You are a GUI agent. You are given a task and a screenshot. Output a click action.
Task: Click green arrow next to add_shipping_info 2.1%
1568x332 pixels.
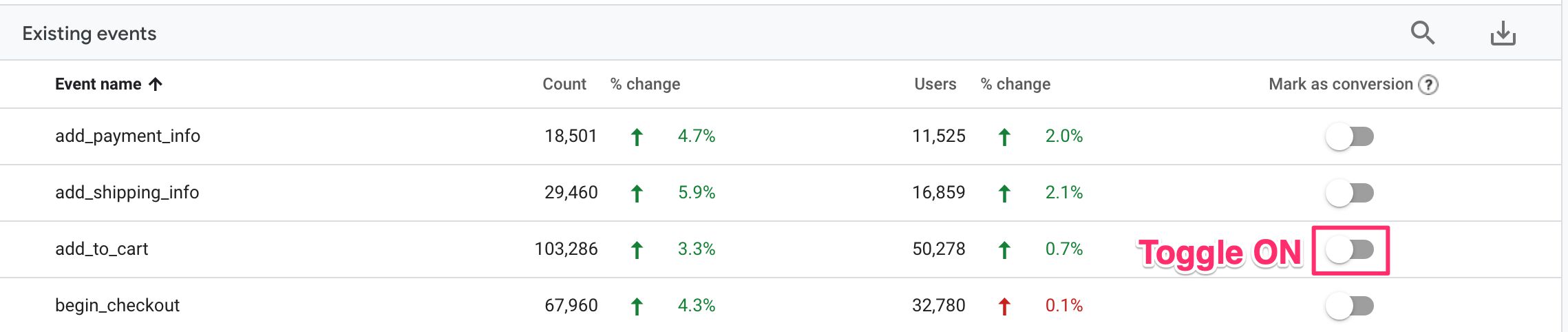[1004, 194]
